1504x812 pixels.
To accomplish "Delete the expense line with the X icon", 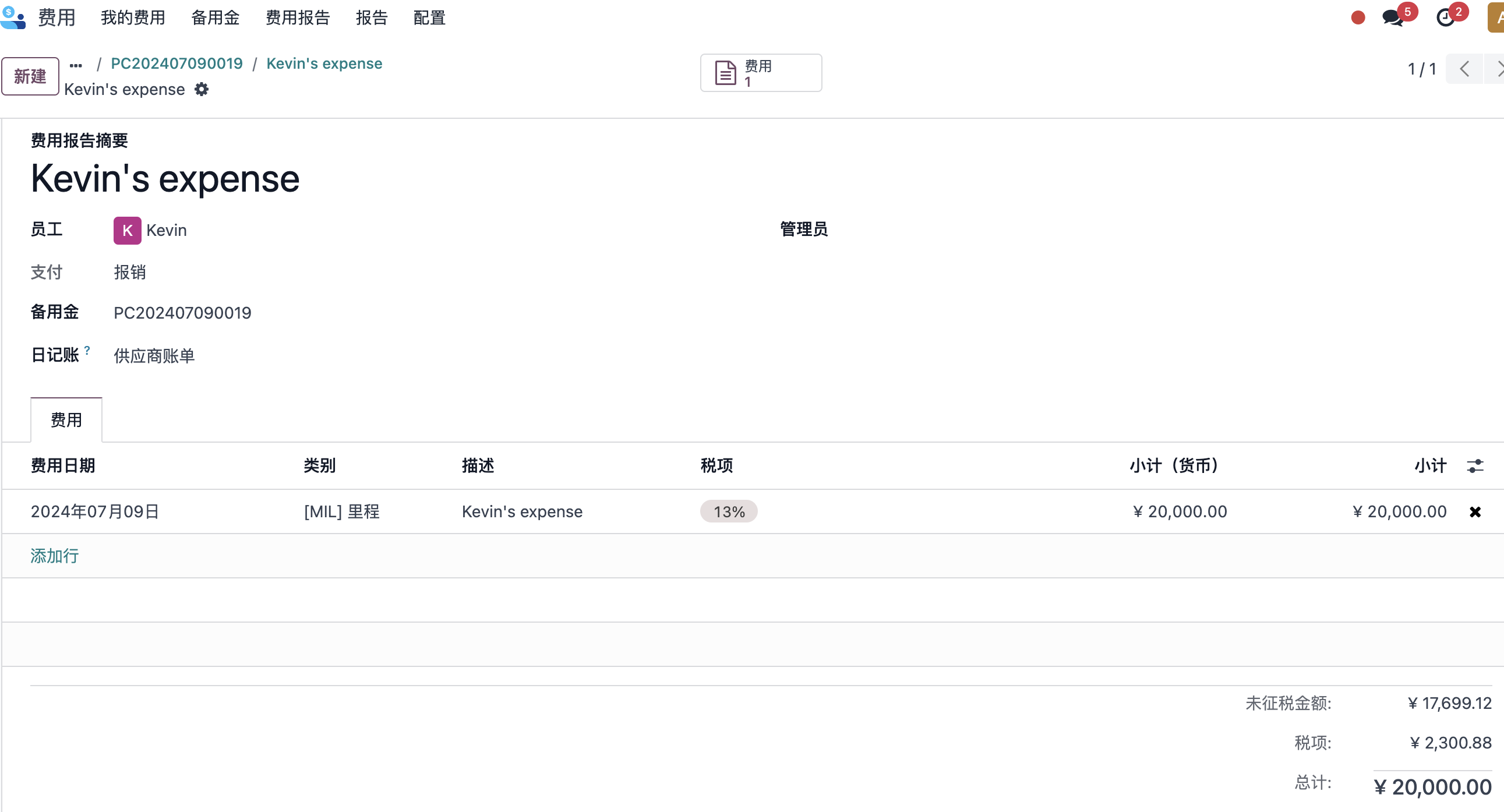I will click(1475, 512).
